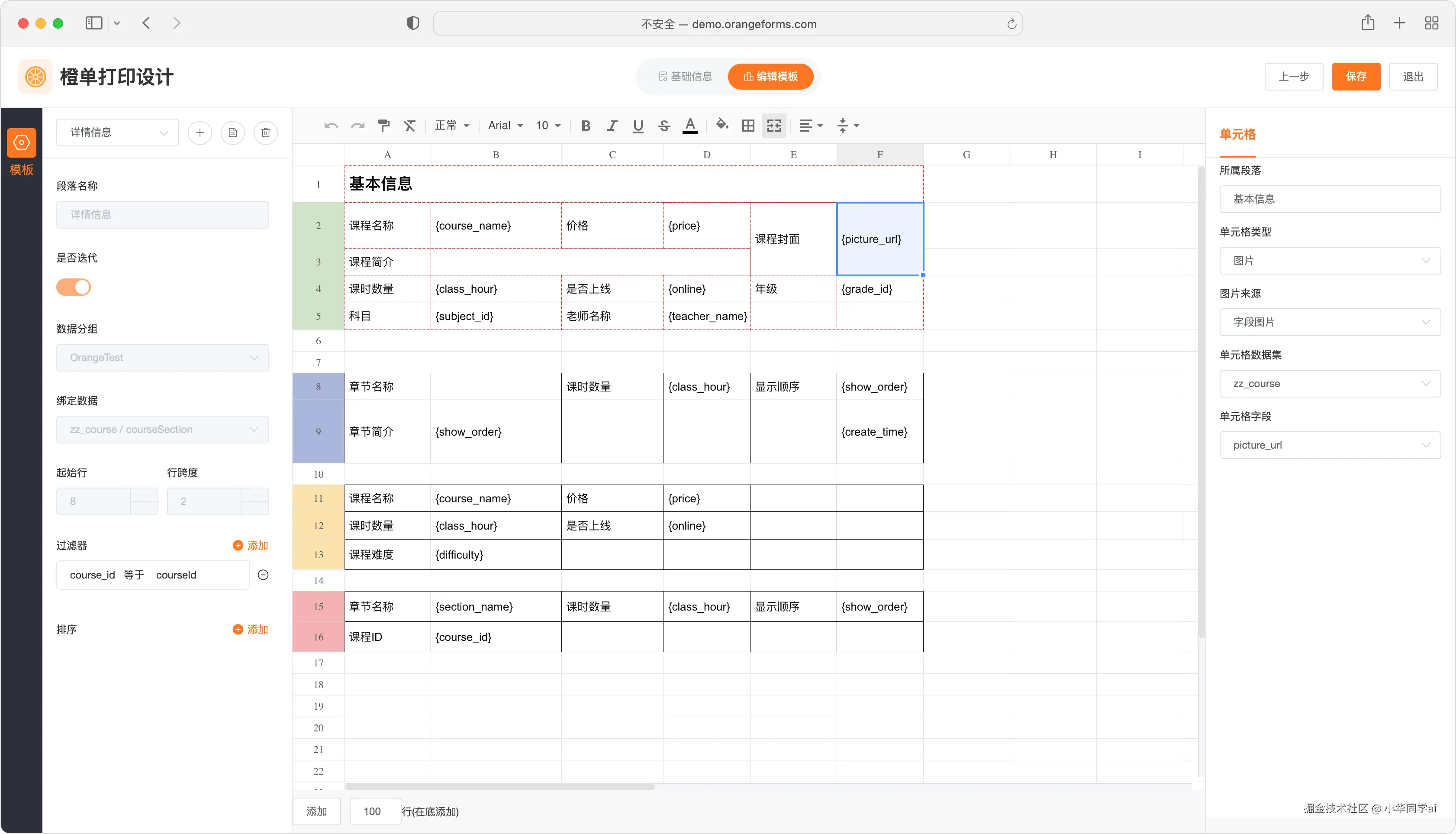
Task: Open the cell fill color picker
Action: click(722, 126)
